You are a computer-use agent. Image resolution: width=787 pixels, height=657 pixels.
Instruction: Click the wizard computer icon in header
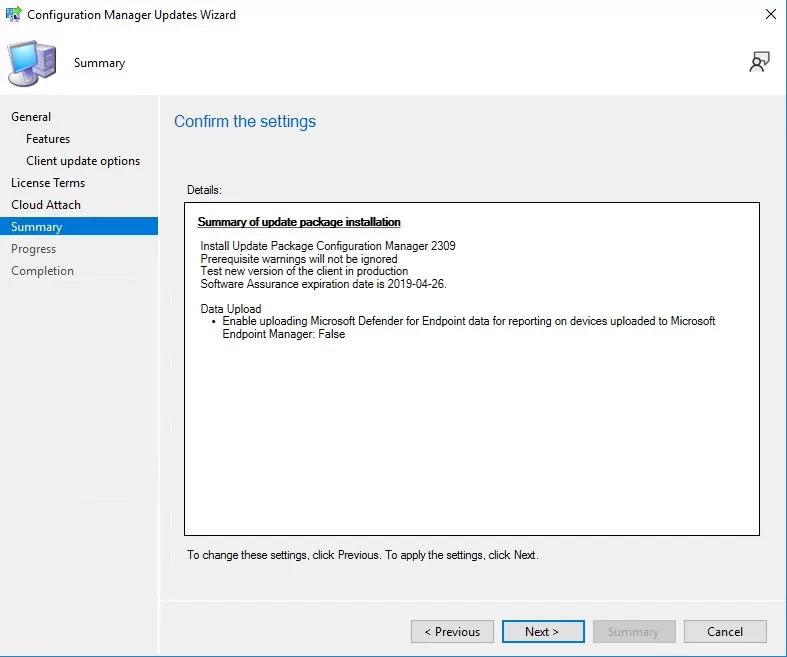pos(32,63)
